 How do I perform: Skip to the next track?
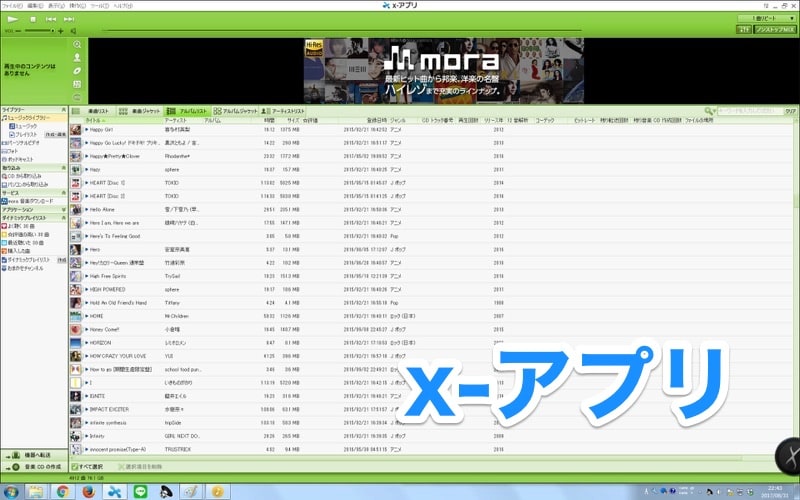click(68, 19)
